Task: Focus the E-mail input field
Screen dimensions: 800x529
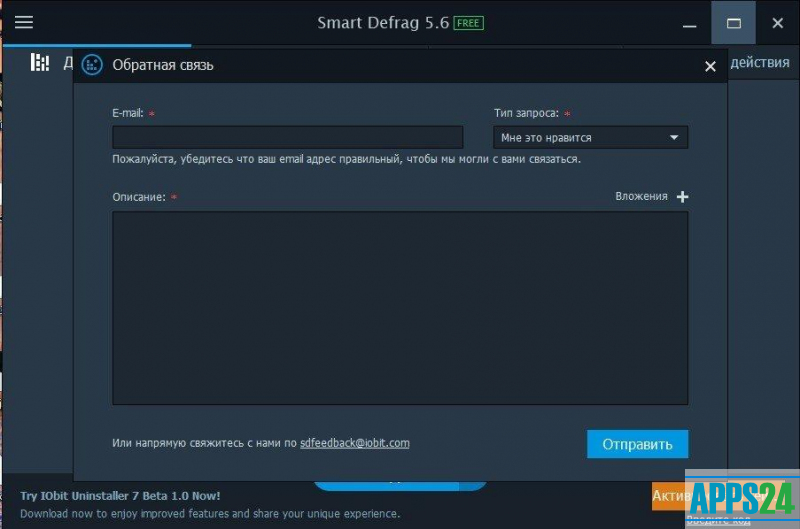Action: click(x=287, y=138)
